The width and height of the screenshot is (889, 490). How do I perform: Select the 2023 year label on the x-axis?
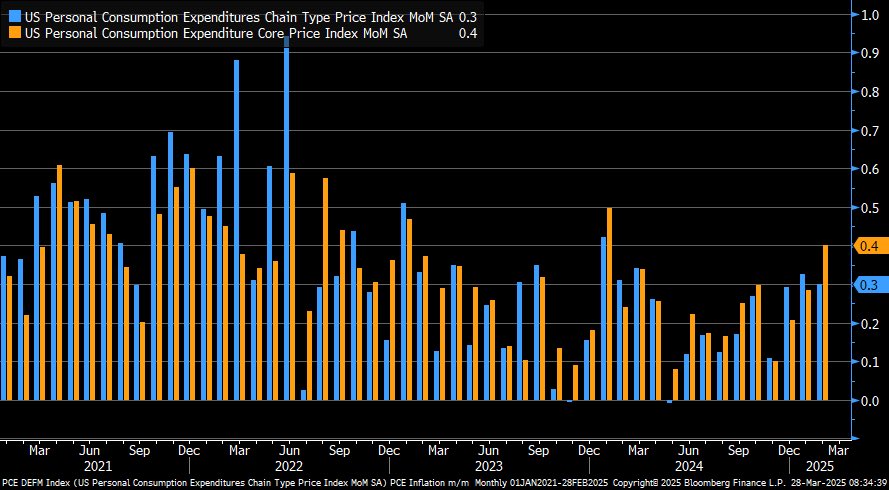489,465
